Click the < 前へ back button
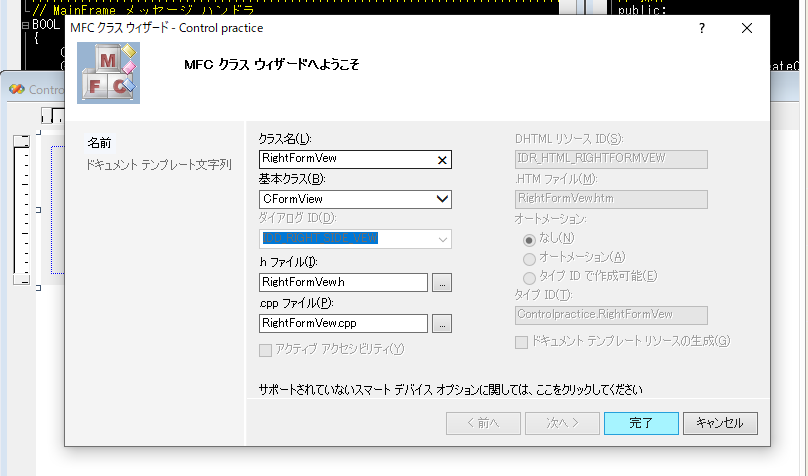This screenshot has height=476, width=808. tap(483, 423)
